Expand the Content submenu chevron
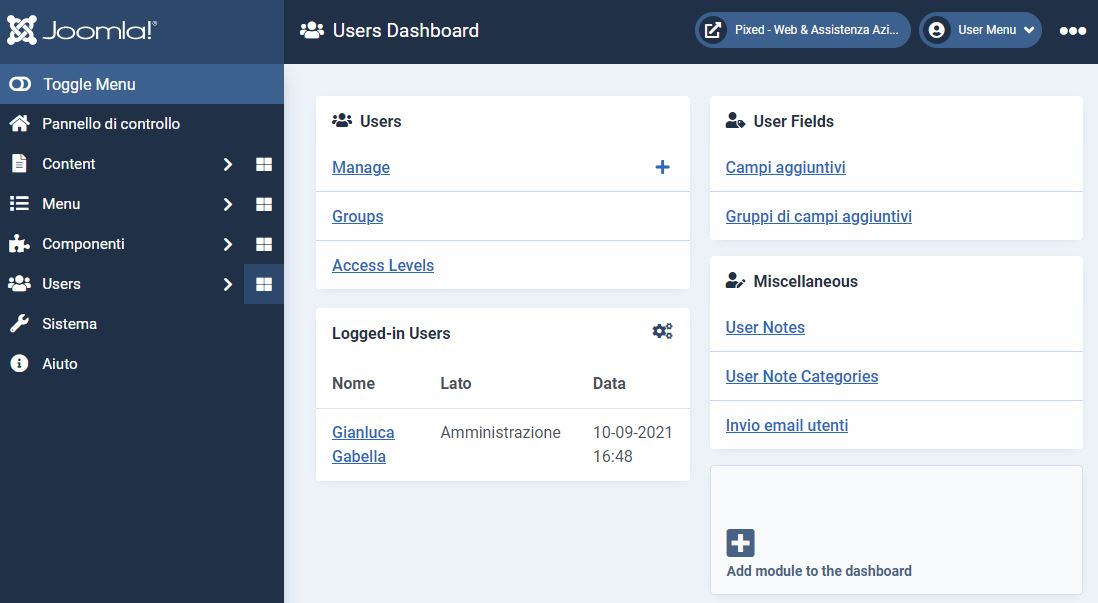 [x=227, y=163]
